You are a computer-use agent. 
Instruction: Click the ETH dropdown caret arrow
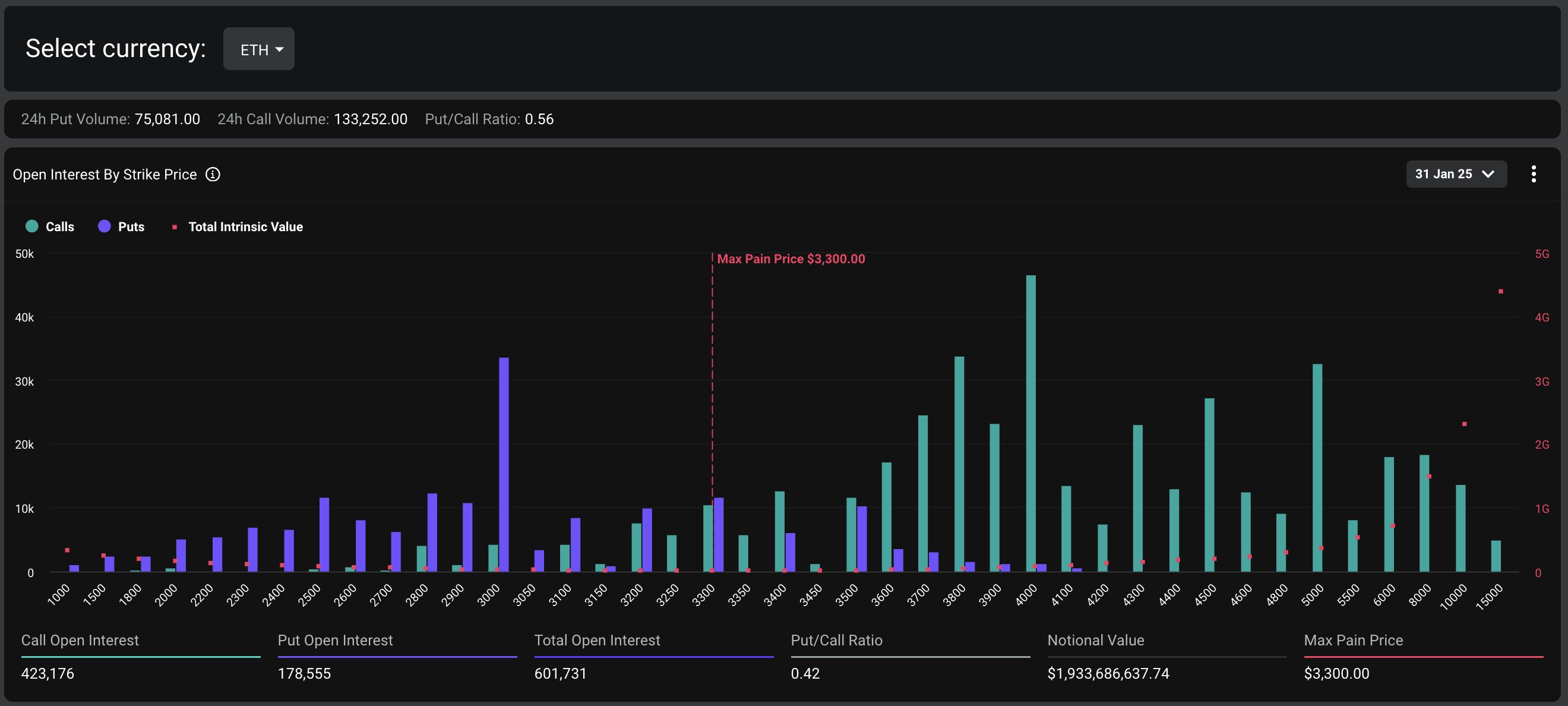pyautogui.click(x=279, y=49)
